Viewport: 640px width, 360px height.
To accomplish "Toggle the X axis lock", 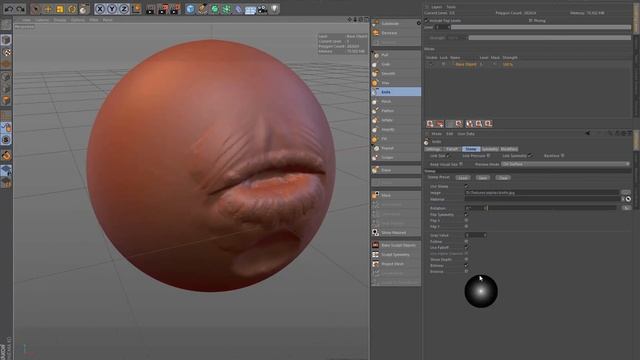I will [x=100, y=9].
